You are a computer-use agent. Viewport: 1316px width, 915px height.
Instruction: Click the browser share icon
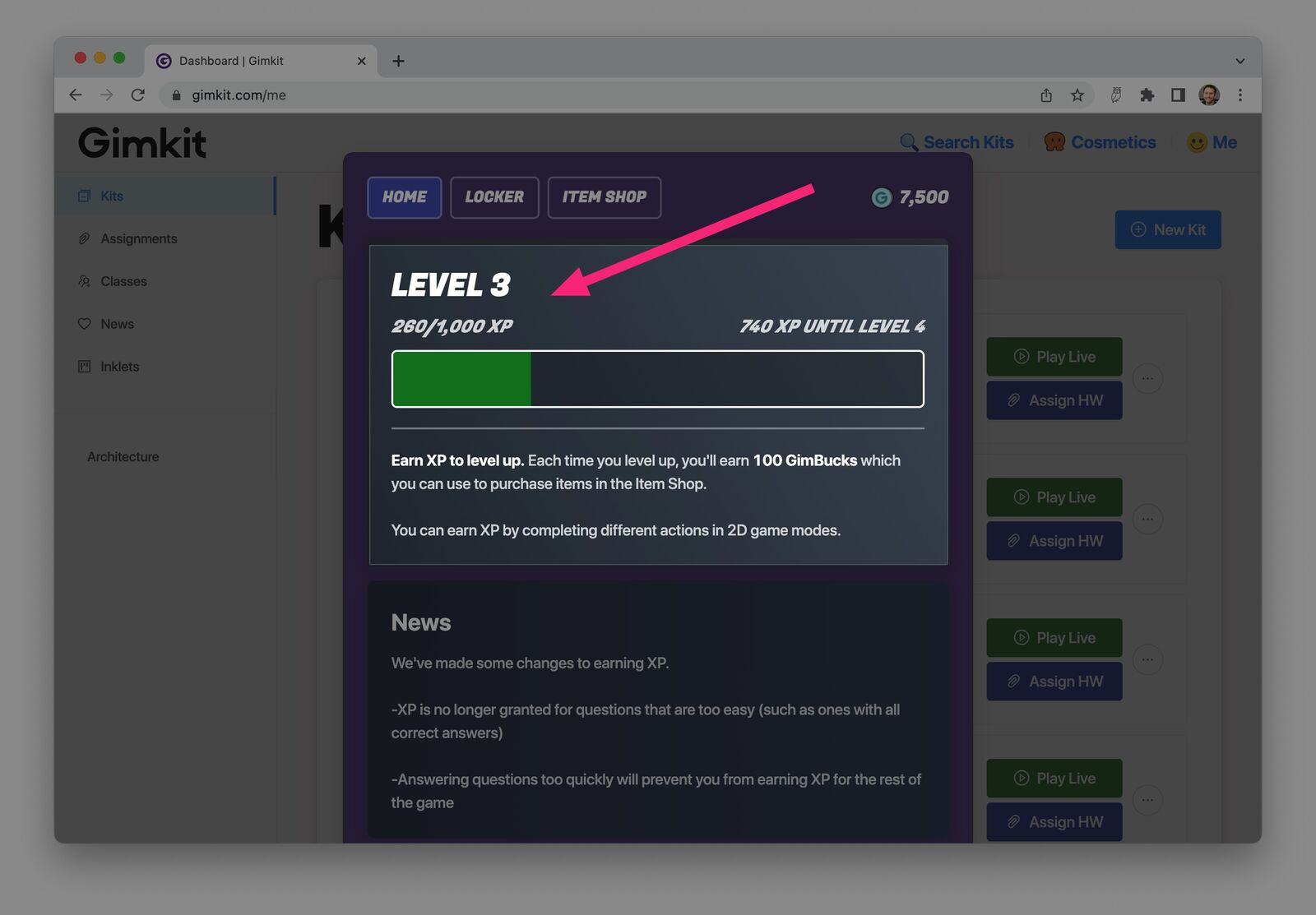(x=1046, y=95)
